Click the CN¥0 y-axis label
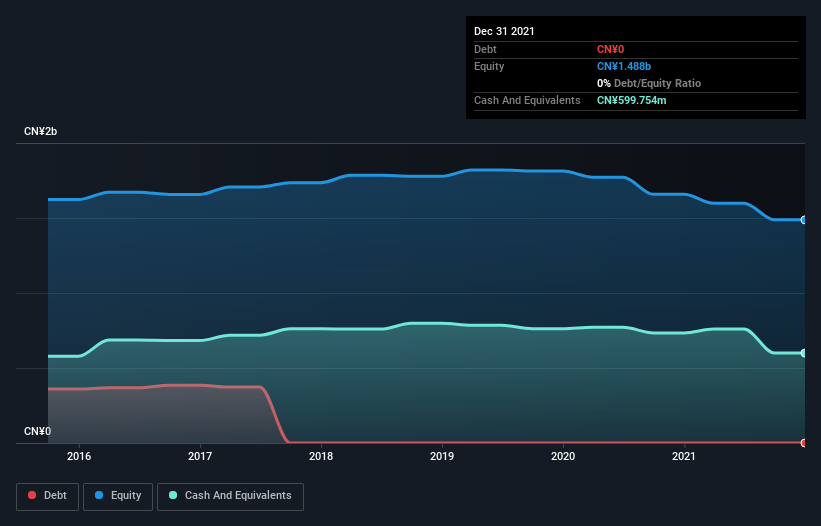The image size is (821, 526). (x=38, y=431)
